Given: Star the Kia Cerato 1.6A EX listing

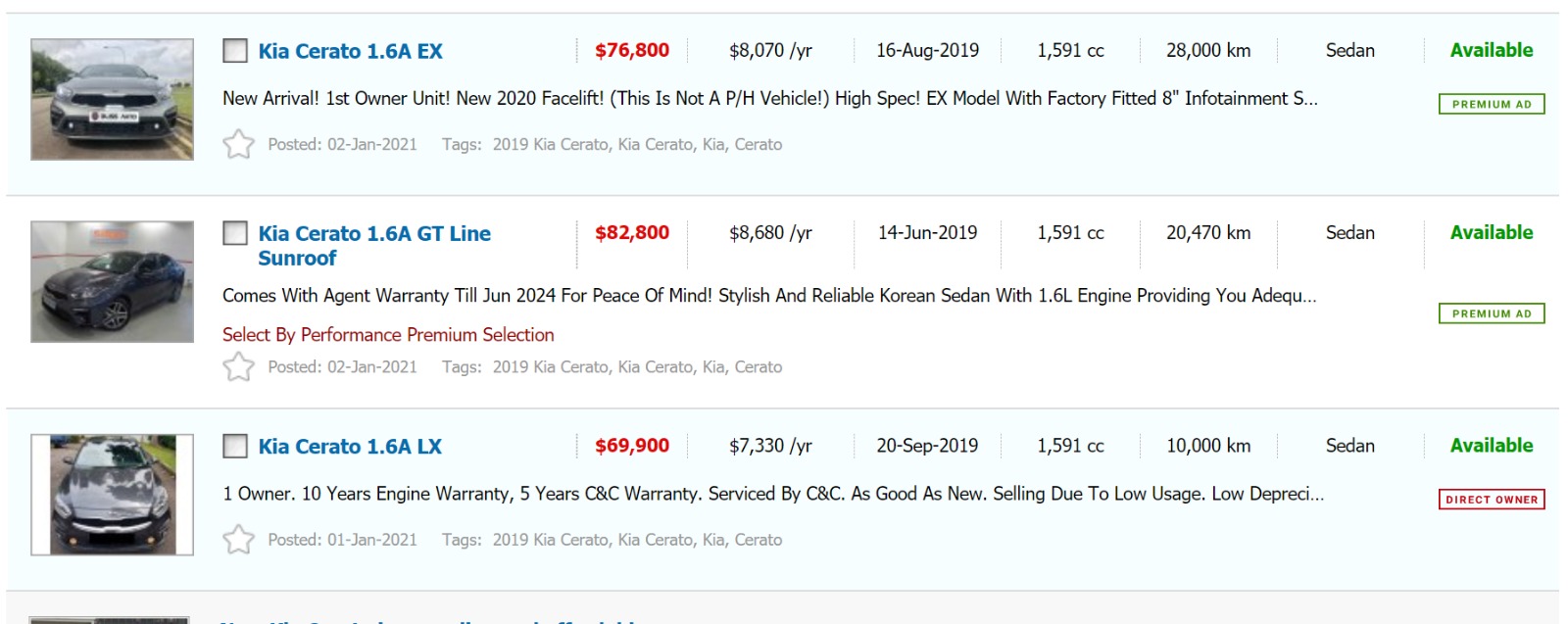Looking at the screenshot, I should (238, 145).
